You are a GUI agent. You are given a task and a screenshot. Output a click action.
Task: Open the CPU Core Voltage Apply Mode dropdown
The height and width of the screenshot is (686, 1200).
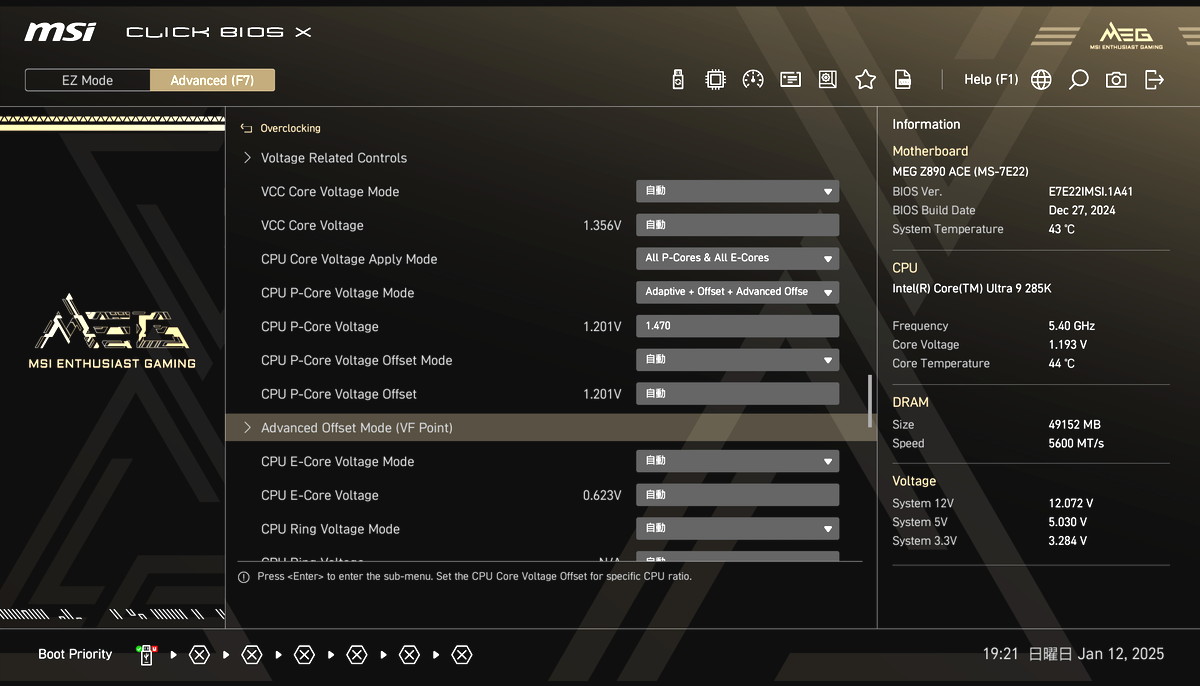click(738, 258)
